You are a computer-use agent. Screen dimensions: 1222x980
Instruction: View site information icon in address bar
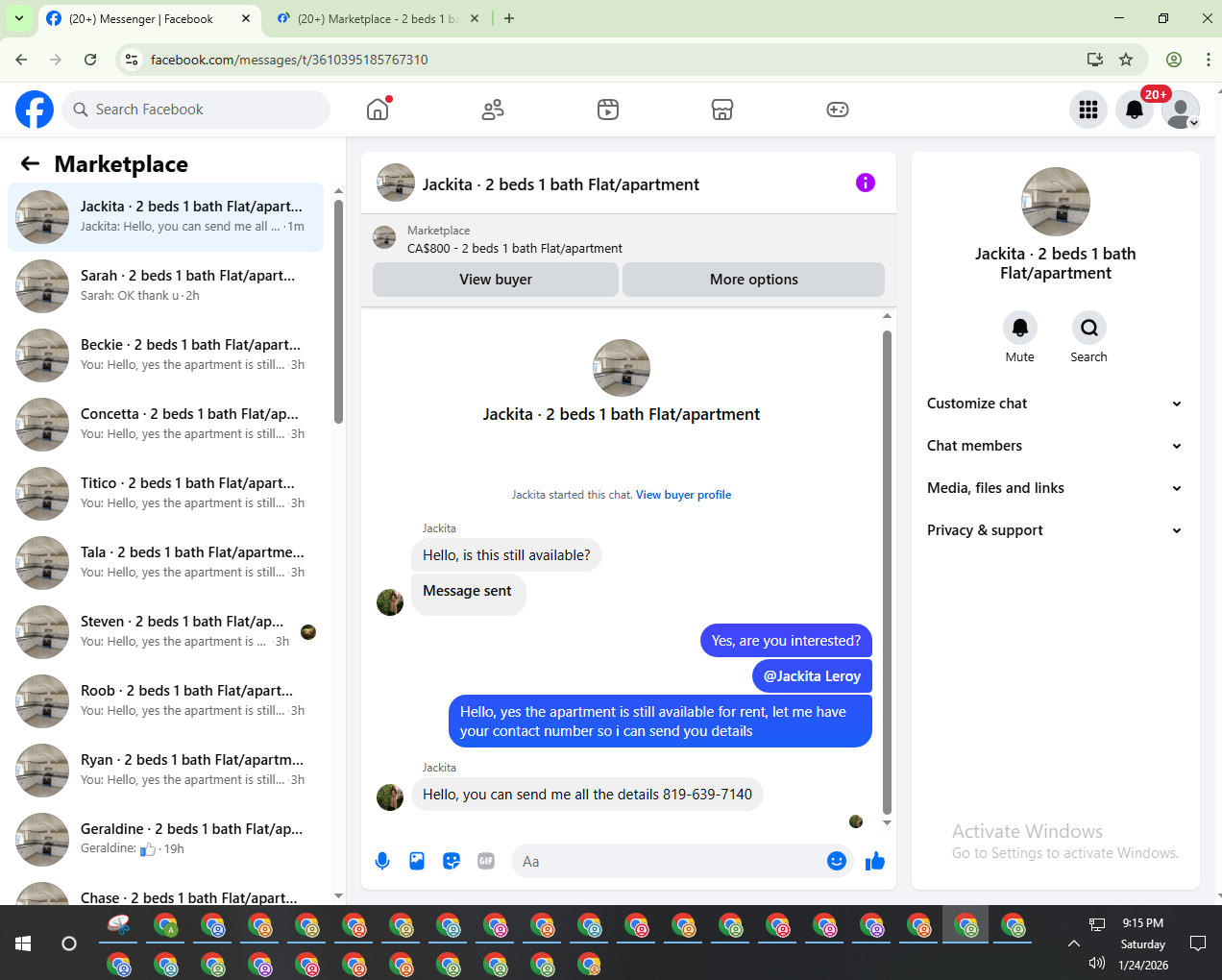(x=132, y=60)
